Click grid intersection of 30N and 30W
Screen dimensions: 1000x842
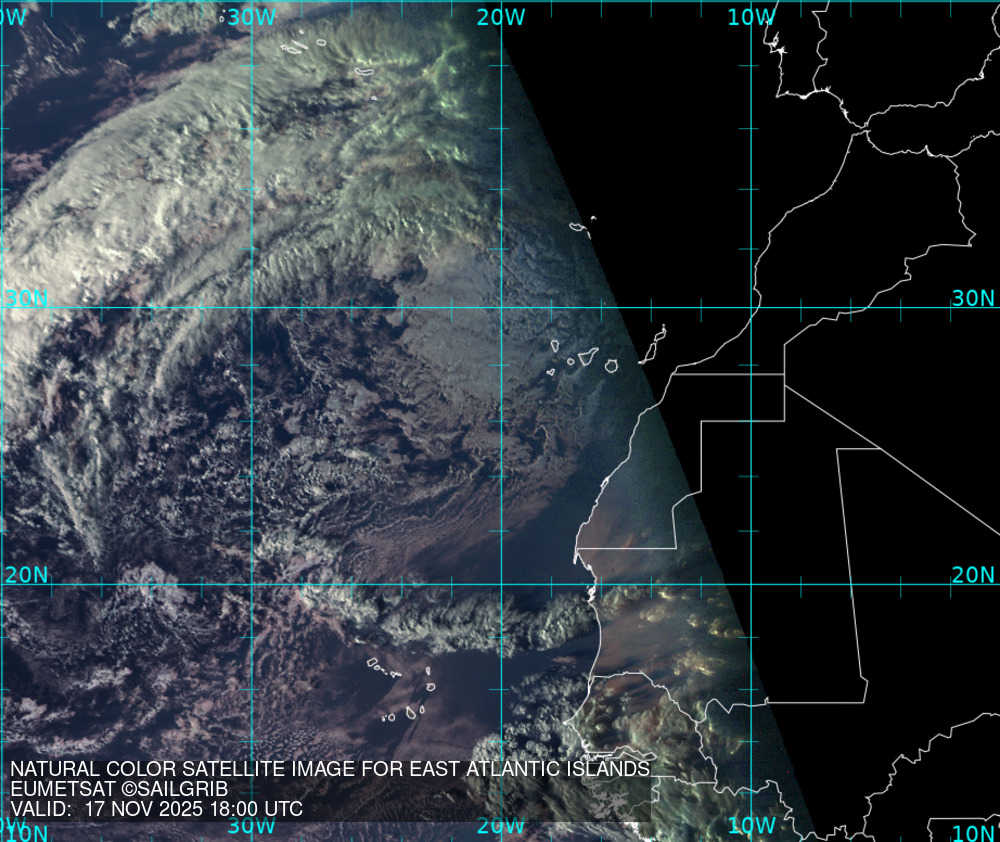tap(251, 308)
